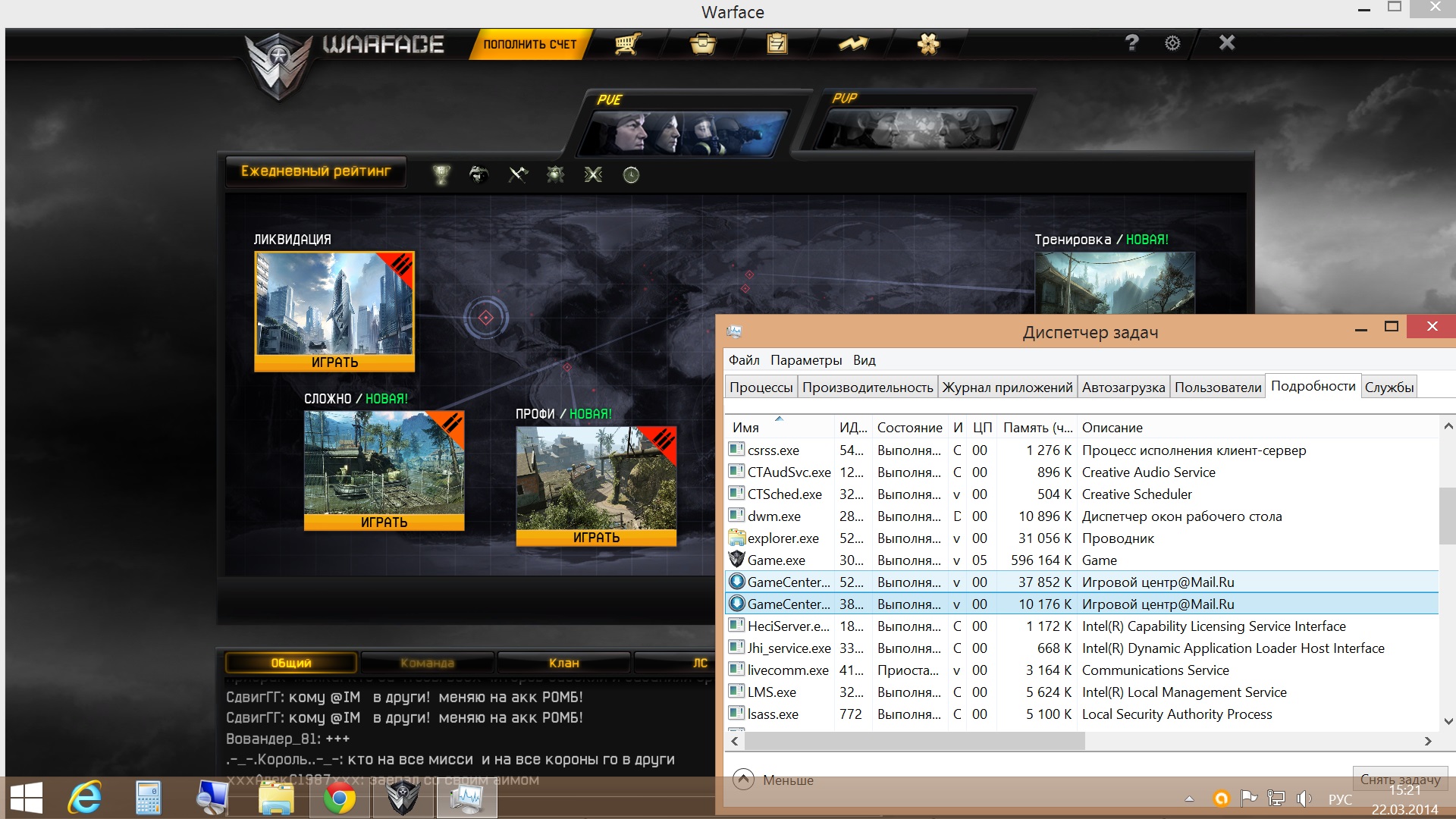The image size is (1456, 819).
Task: Open the statistics graph icon in Warface
Action: (x=853, y=44)
